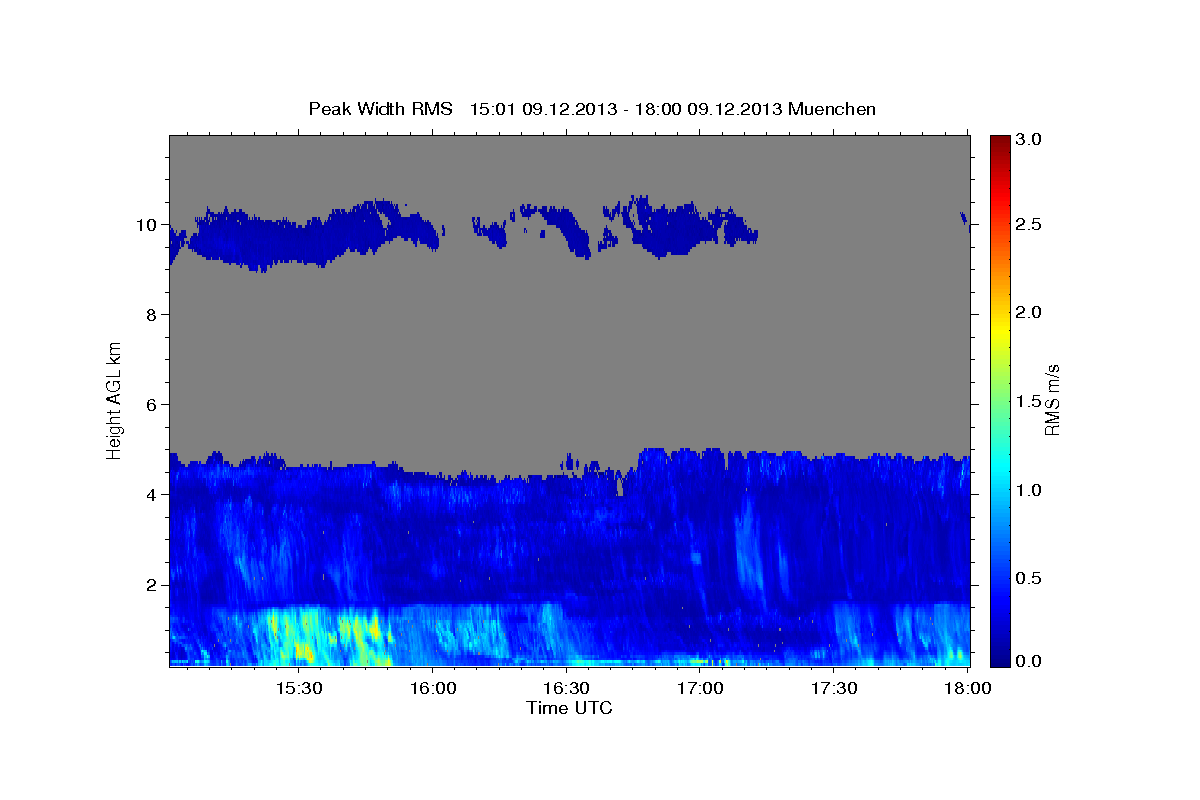Image resolution: width=1200 pixels, height=800 pixels.
Task: Select the 15:30 time tick label
Action: 299,689
